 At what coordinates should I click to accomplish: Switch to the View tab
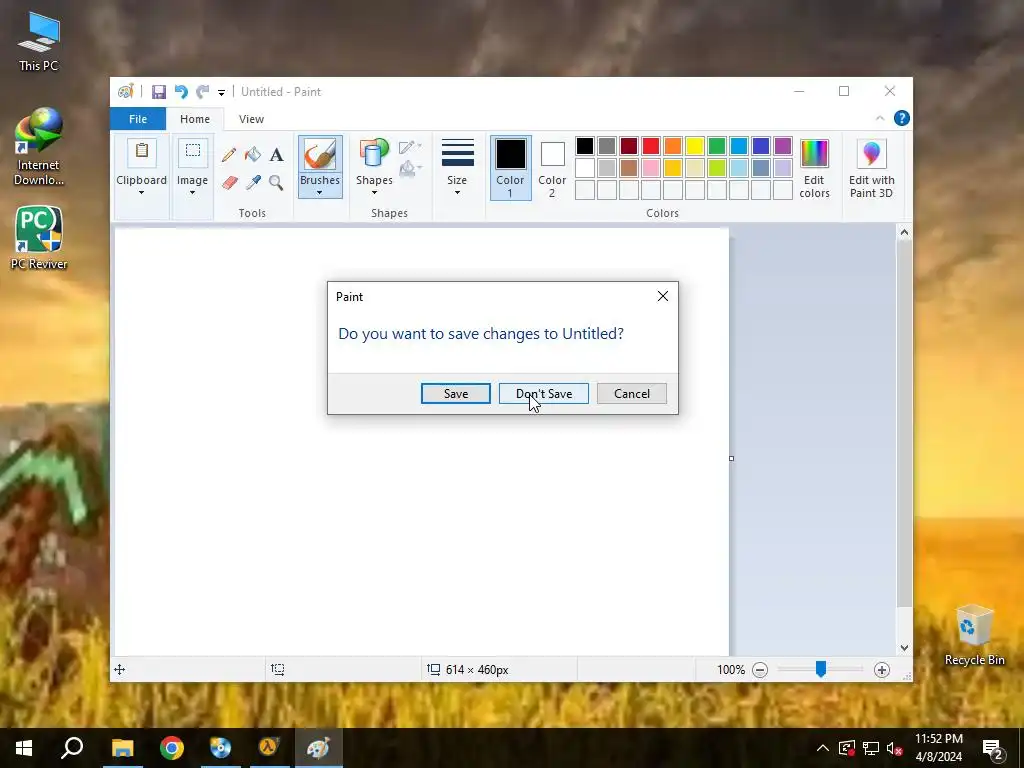coord(251,119)
